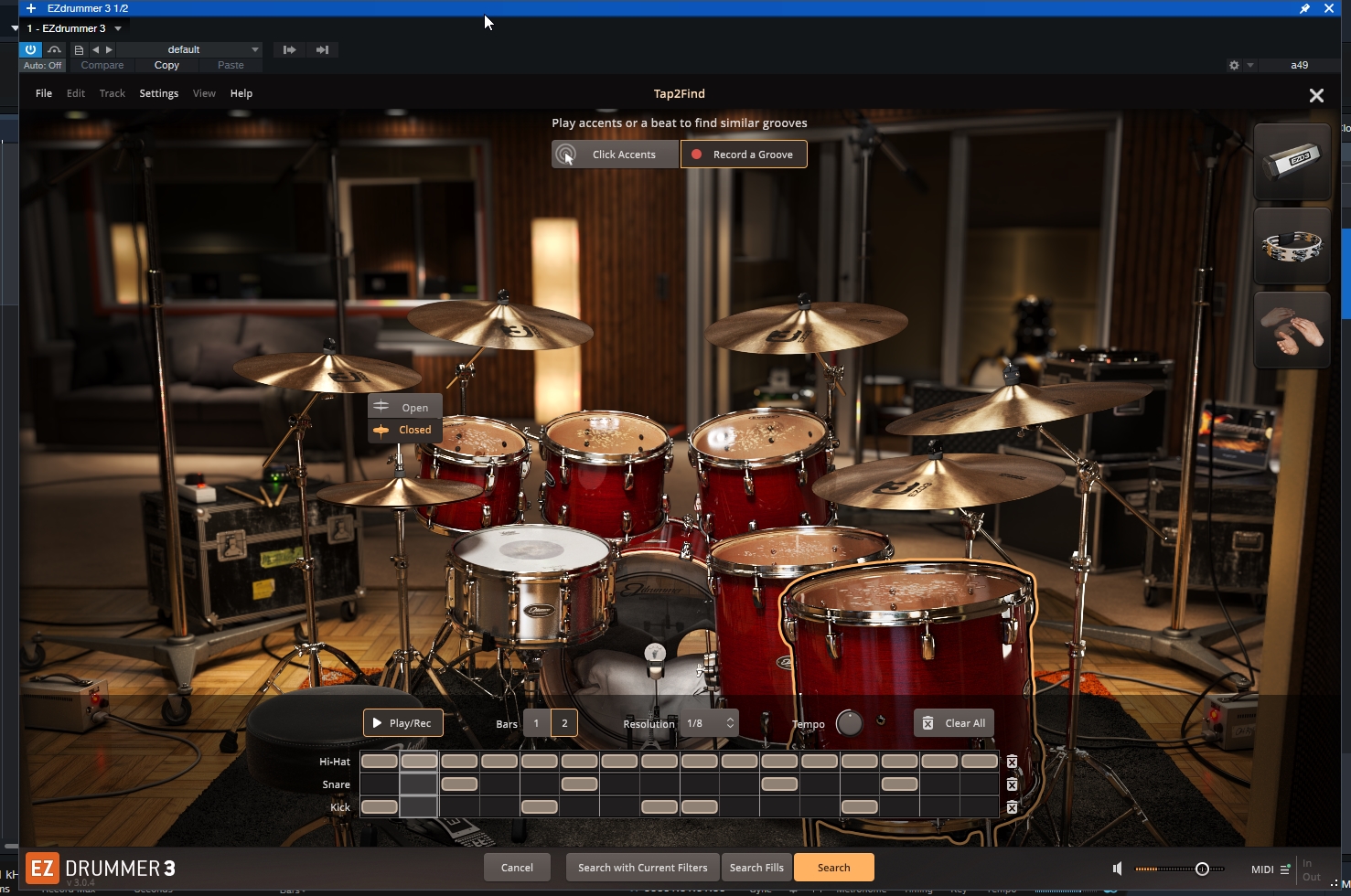Image resolution: width=1351 pixels, height=896 pixels.
Task: Click the hi-hat cymbal on kit
Action: 400,492
